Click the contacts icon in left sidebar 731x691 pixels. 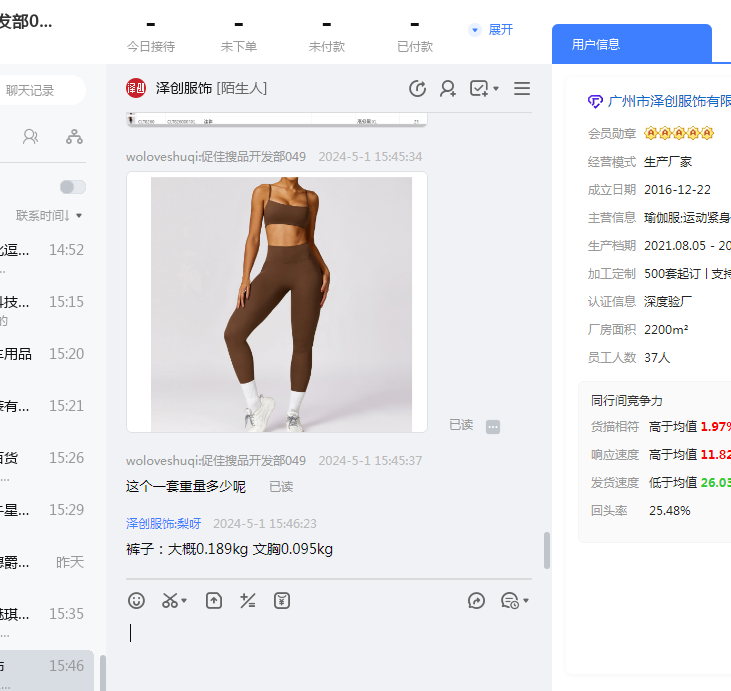[31, 137]
